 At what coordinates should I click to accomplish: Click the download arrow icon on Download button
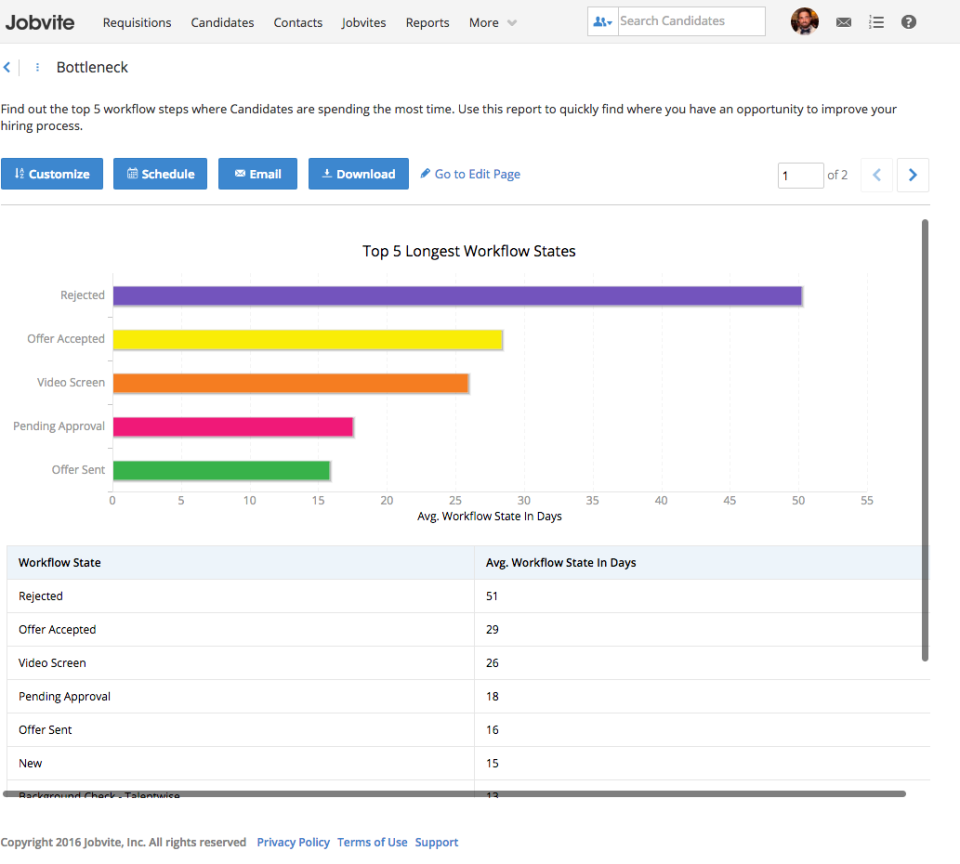tap(324, 173)
